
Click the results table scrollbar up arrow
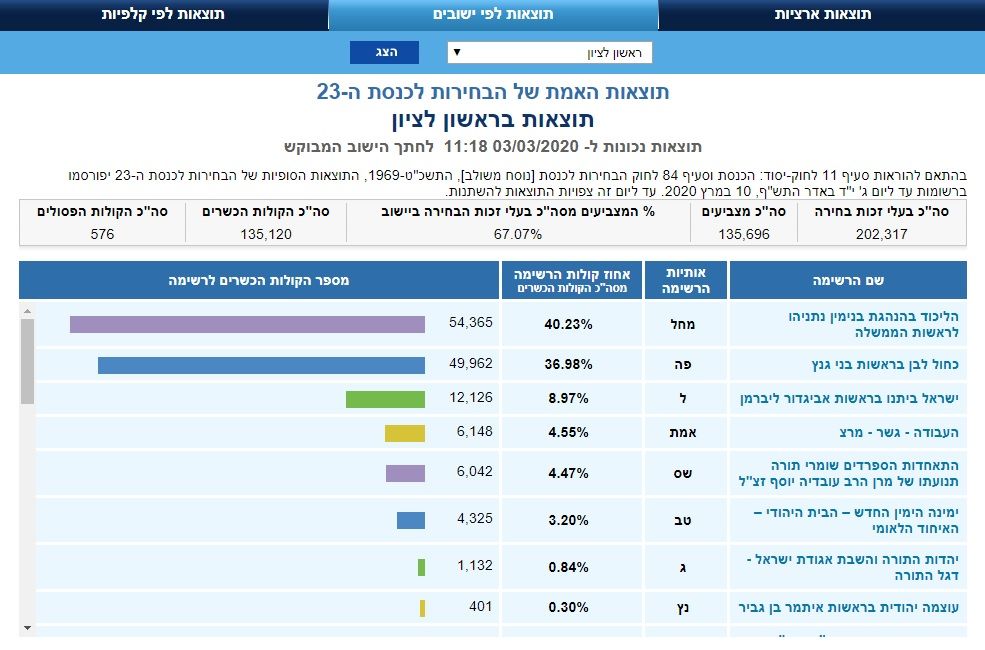tap(27, 310)
